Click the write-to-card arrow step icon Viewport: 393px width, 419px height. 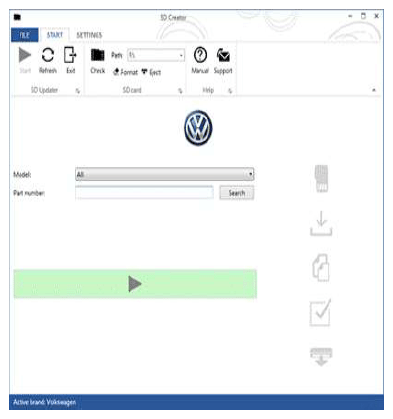321,357
